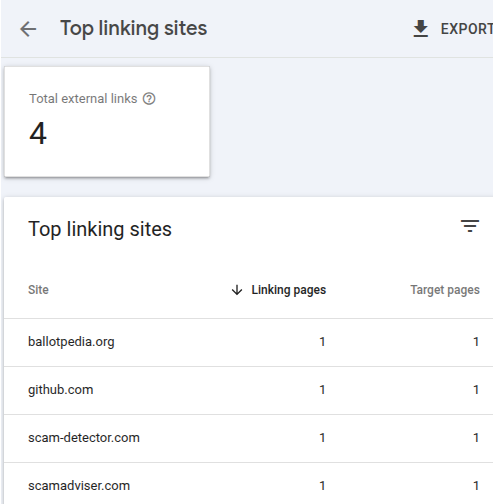Click the page title Top linking sites

pos(134,29)
